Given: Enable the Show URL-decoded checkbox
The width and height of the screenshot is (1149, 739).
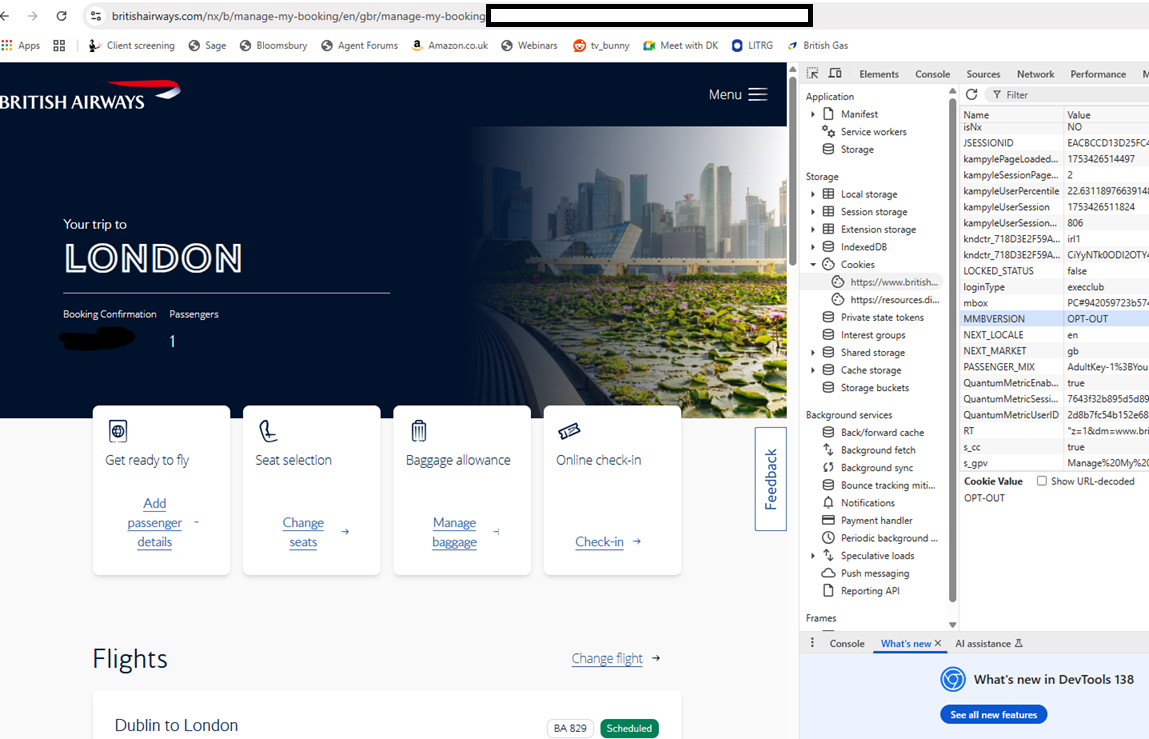Looking at the screenshot, I should click(x=1041, y=481).
